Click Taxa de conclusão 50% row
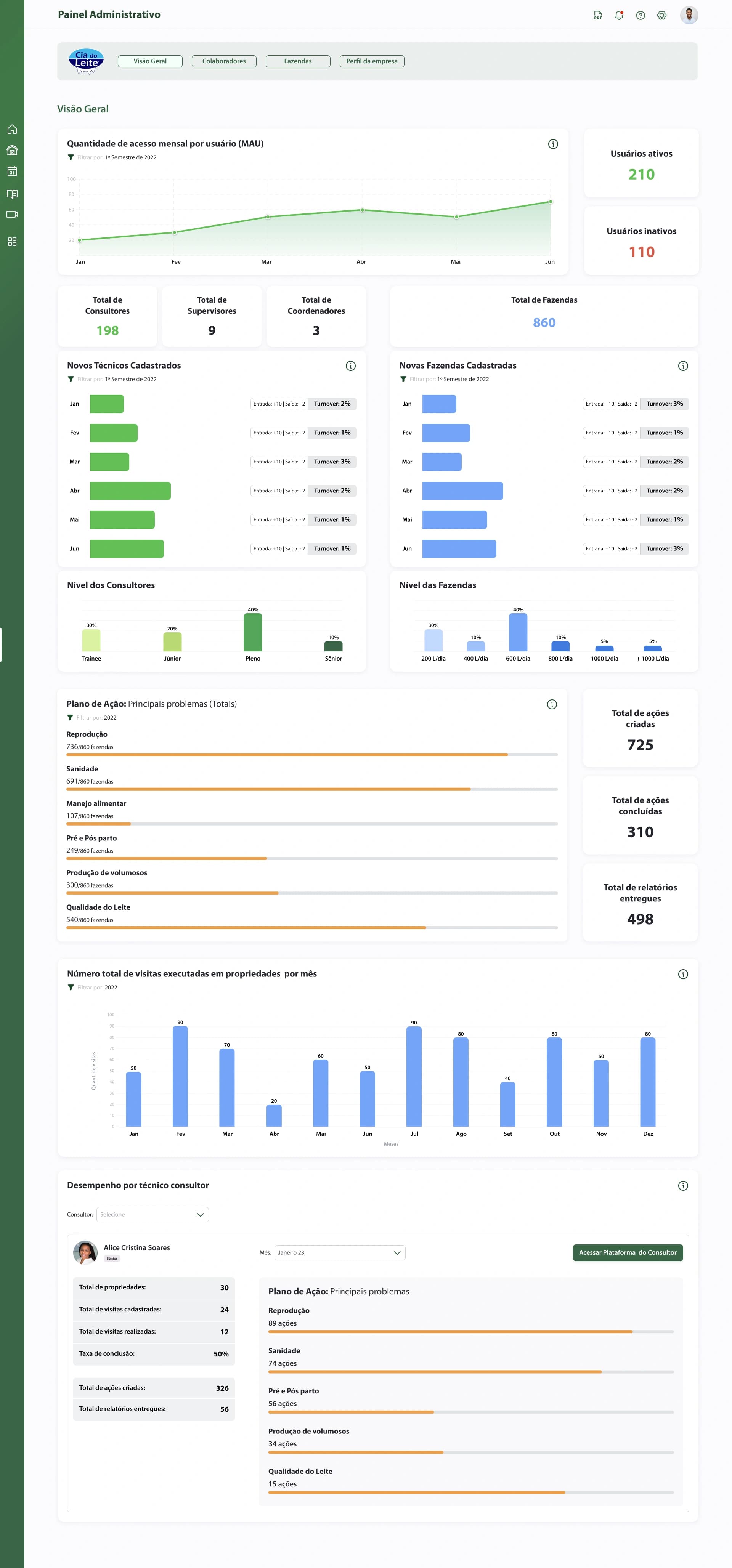 coord(154,1354)
